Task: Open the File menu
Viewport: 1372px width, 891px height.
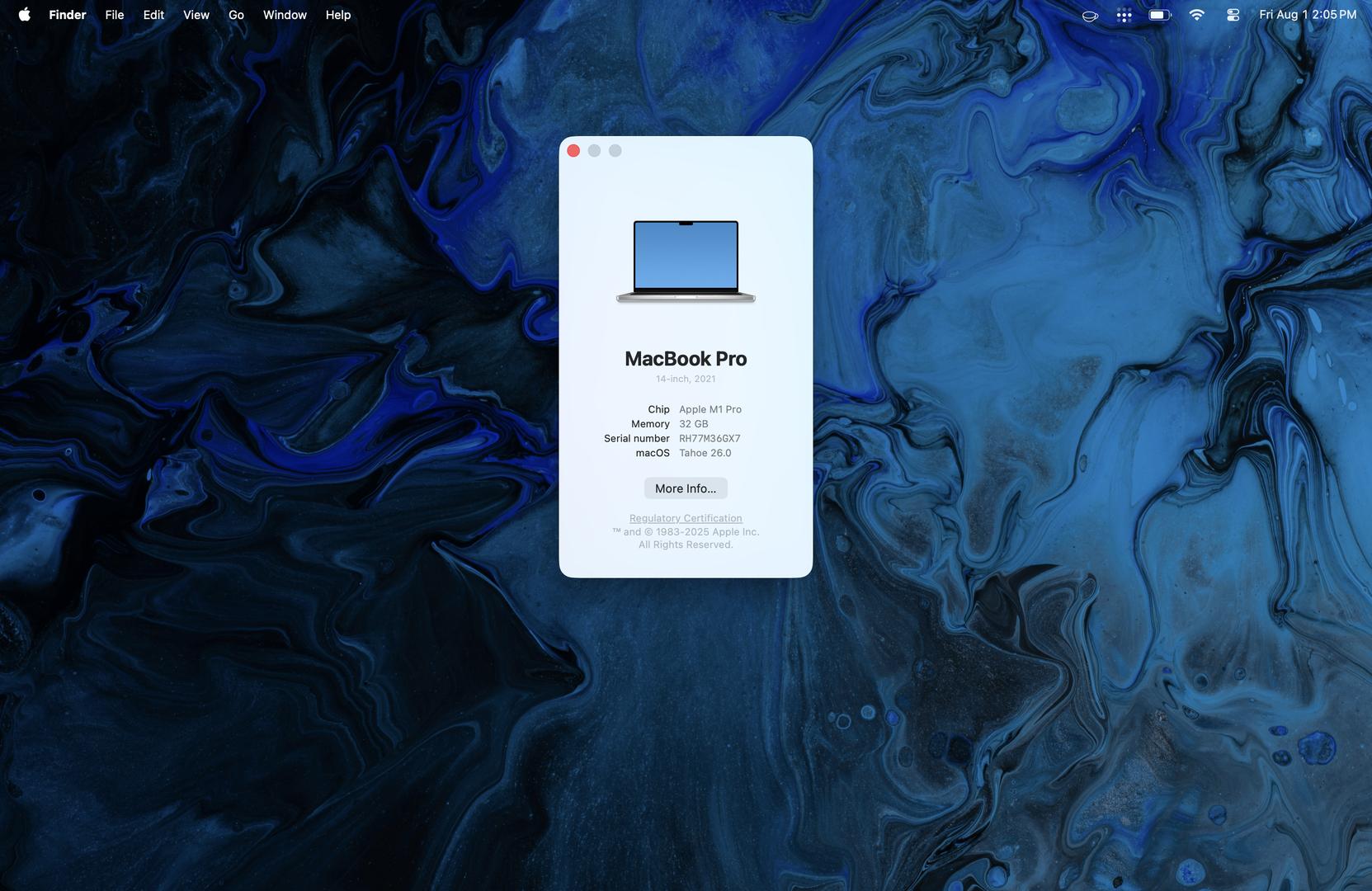Action: click(x=115, y=15)
